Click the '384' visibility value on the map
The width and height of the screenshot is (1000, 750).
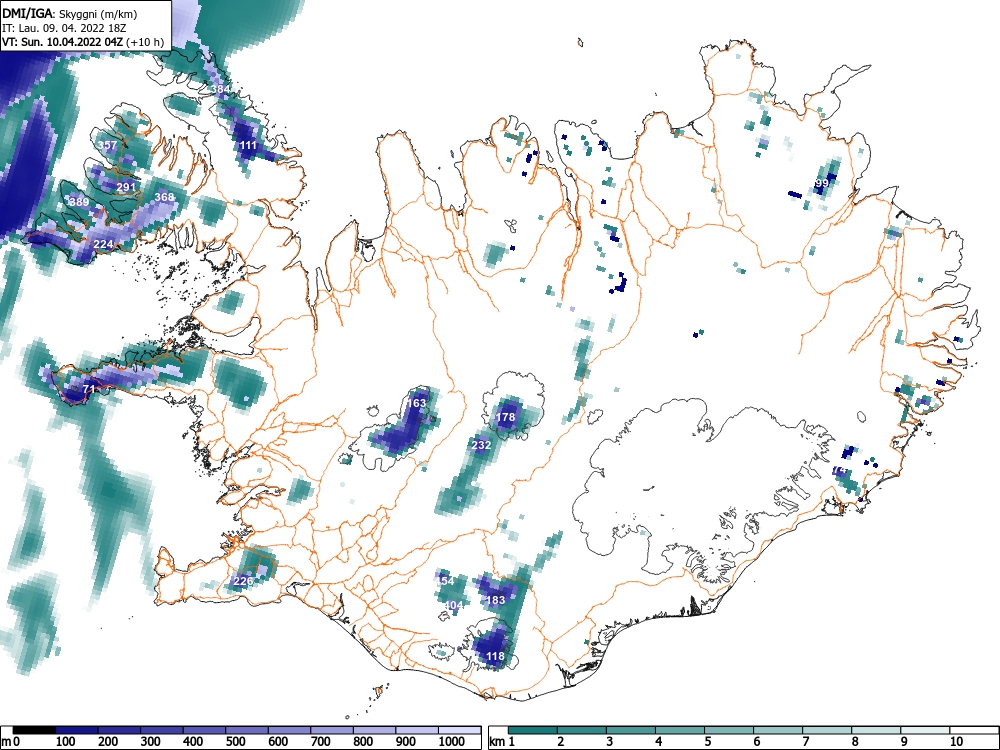pyautogui.click(x=220, y=89)
